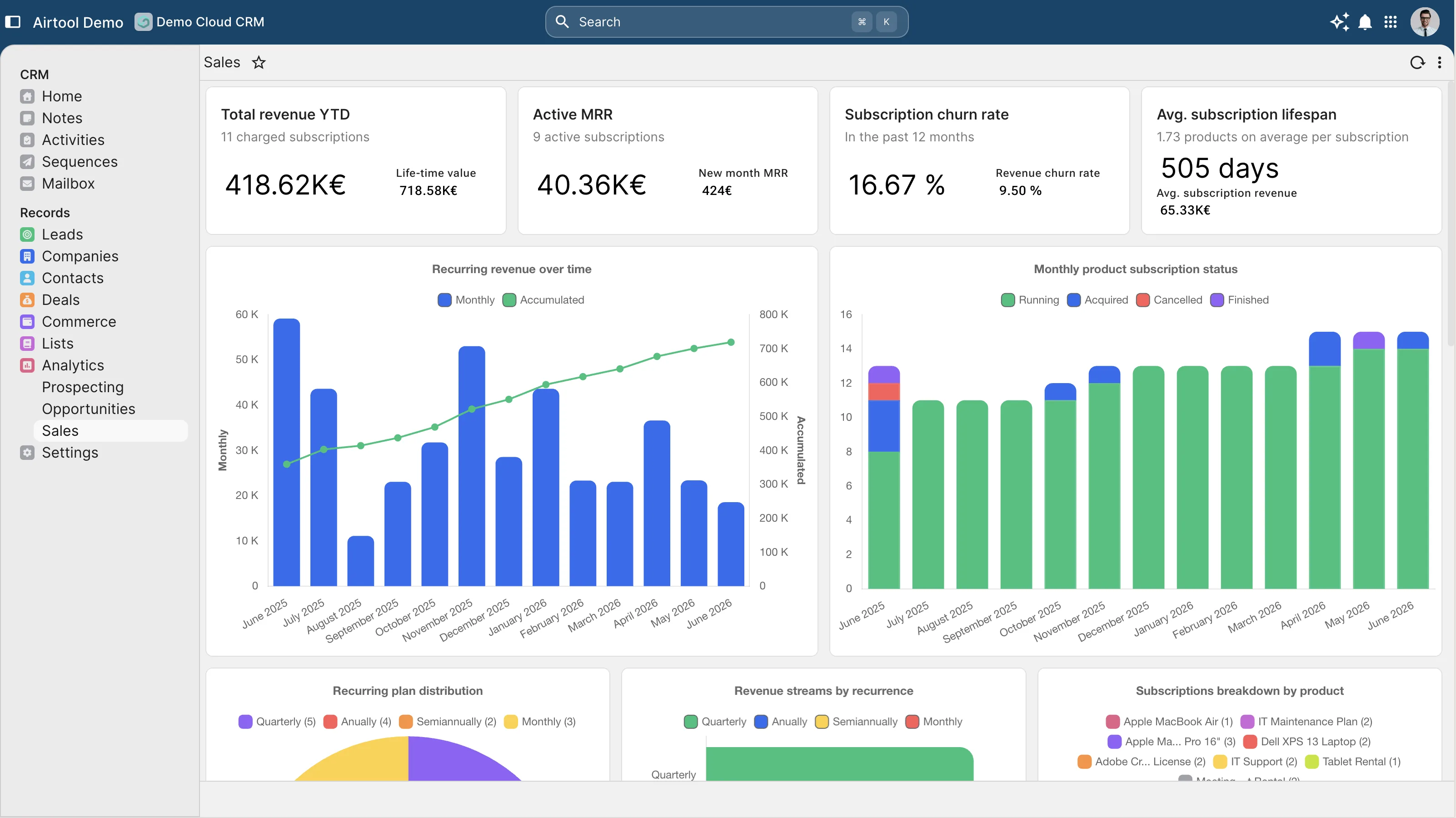Click the Lists icon in sidebar
This screenshot has width=1456, height=818.
27,344
